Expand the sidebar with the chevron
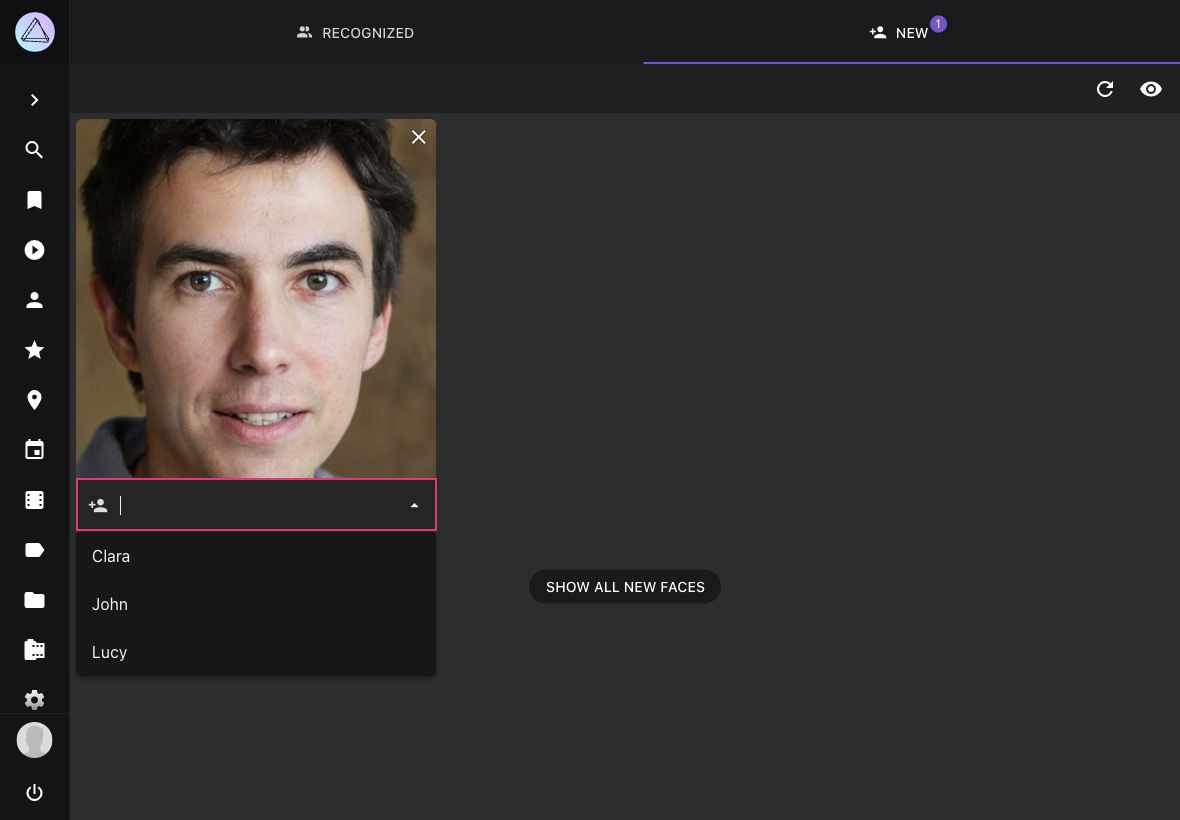The image size is (1180, 820). 35,100
